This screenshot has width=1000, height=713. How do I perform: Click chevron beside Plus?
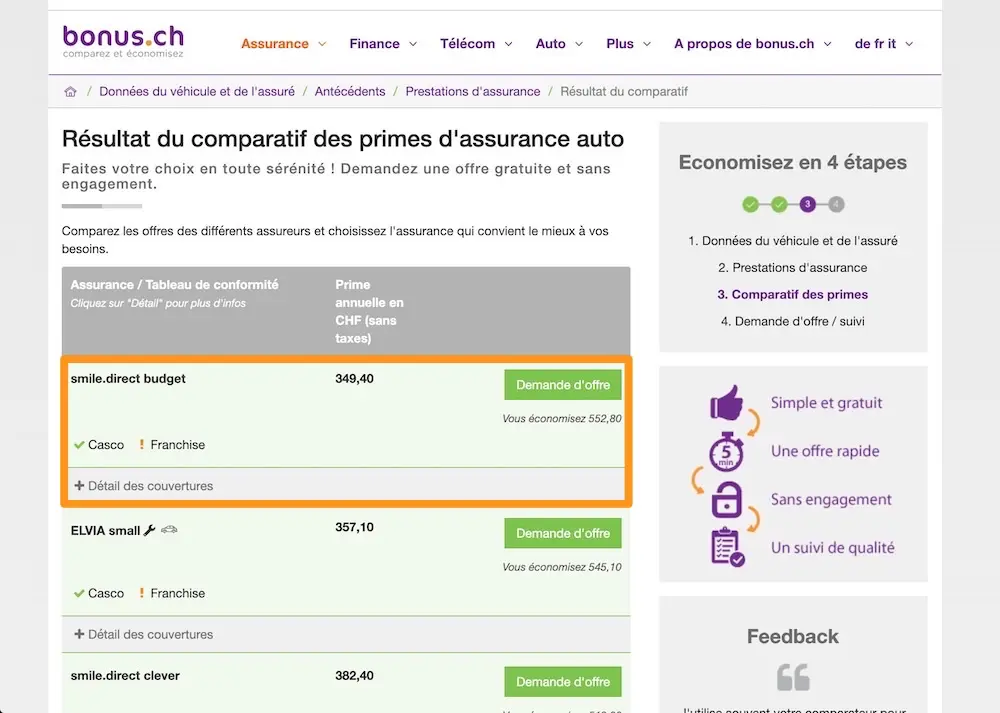click(647, 44)
